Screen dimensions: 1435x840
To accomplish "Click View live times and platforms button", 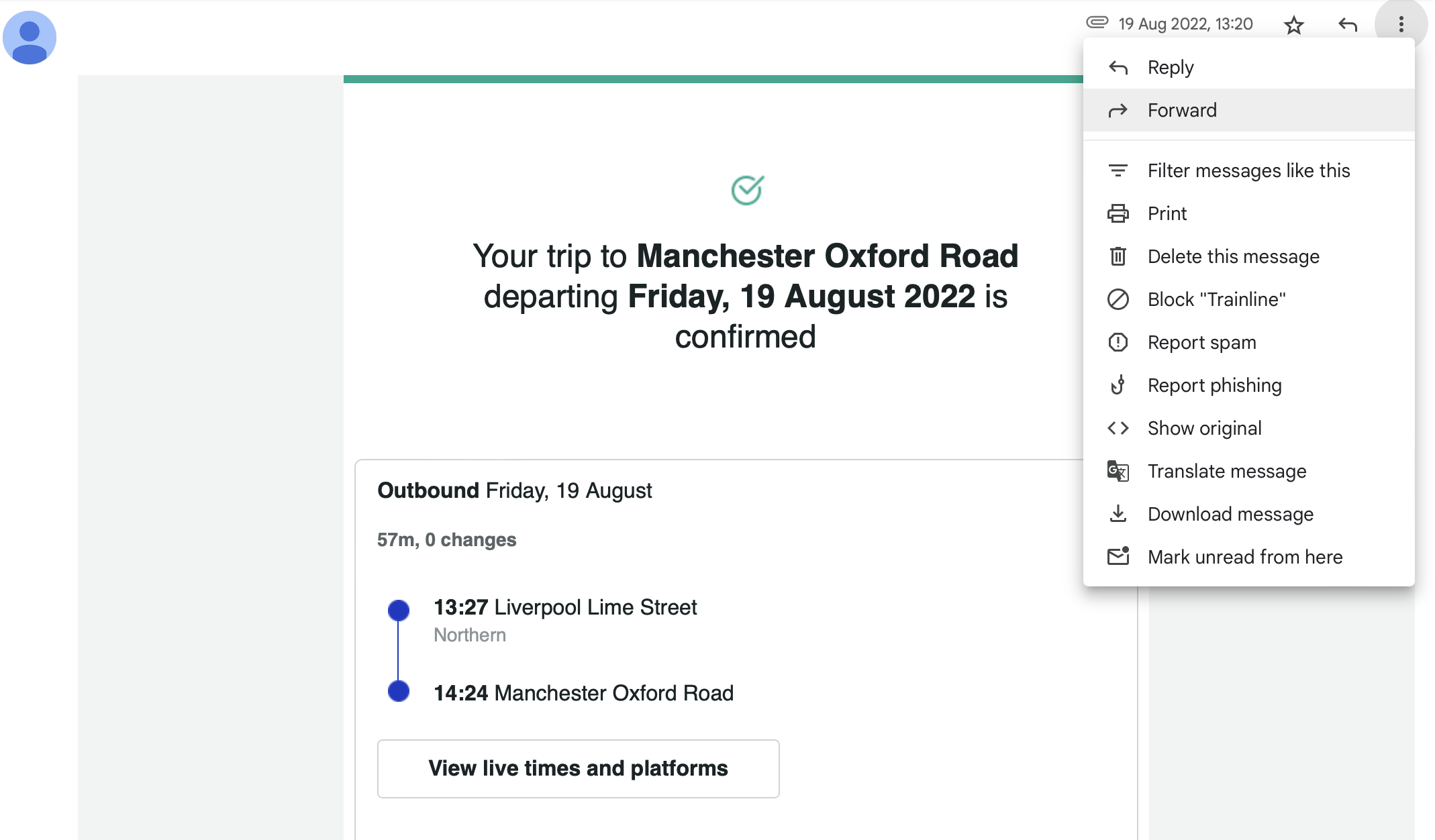I will [x=578, y=769].
